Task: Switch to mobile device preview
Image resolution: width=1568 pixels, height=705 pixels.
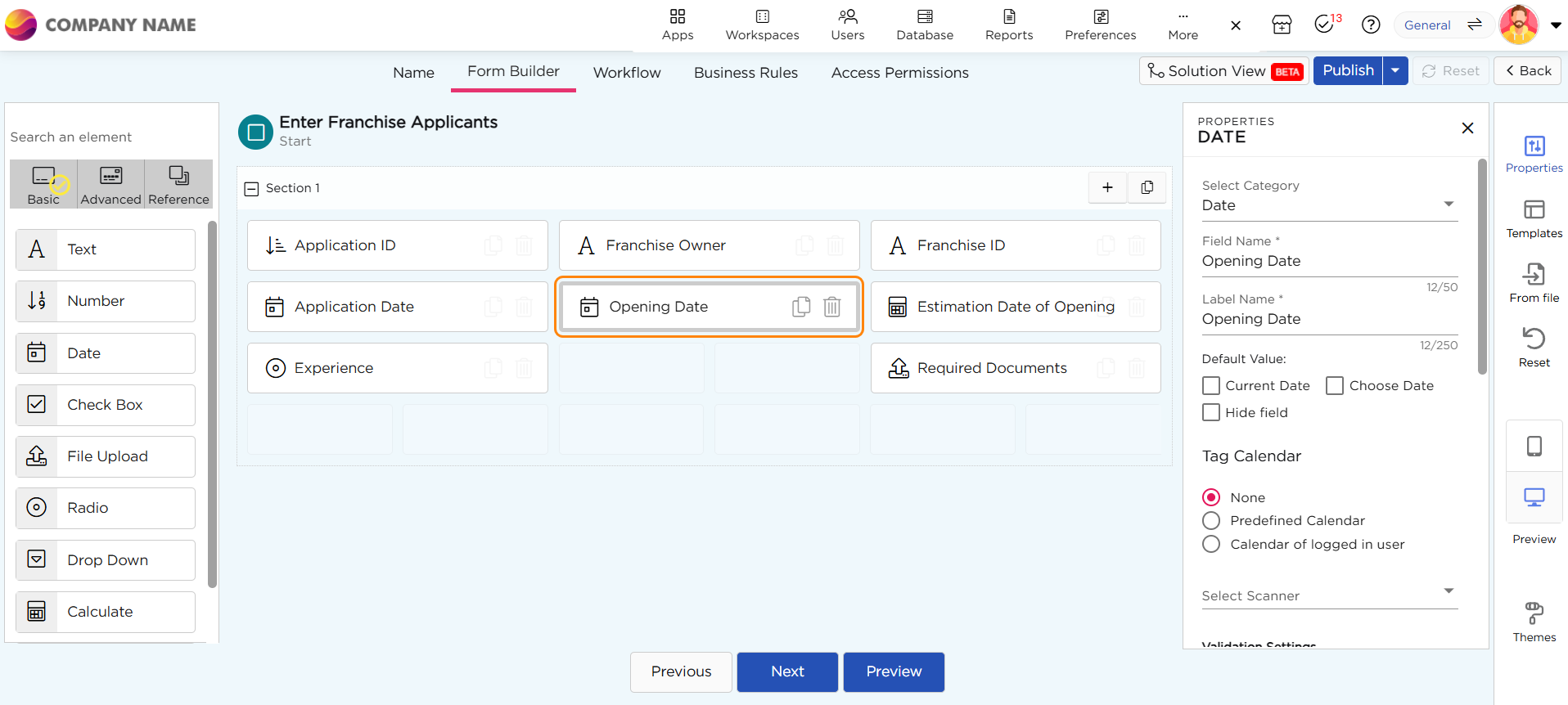Action: pyautogui.click(x=1534, y=446)
